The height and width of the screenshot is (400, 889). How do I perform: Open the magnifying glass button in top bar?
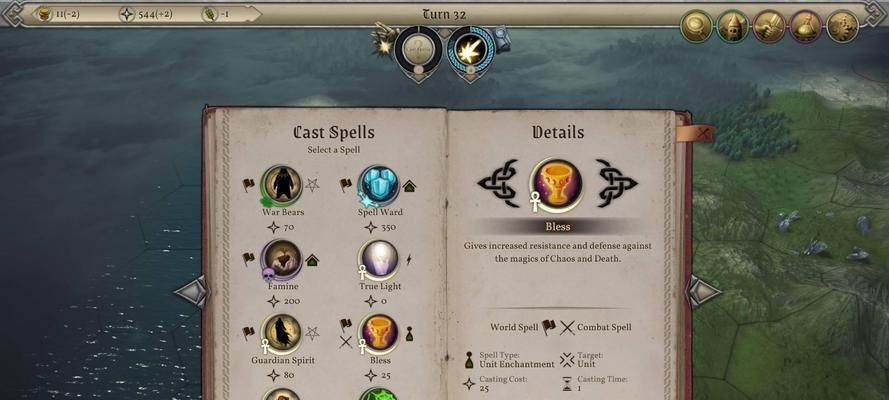point(696,26)
